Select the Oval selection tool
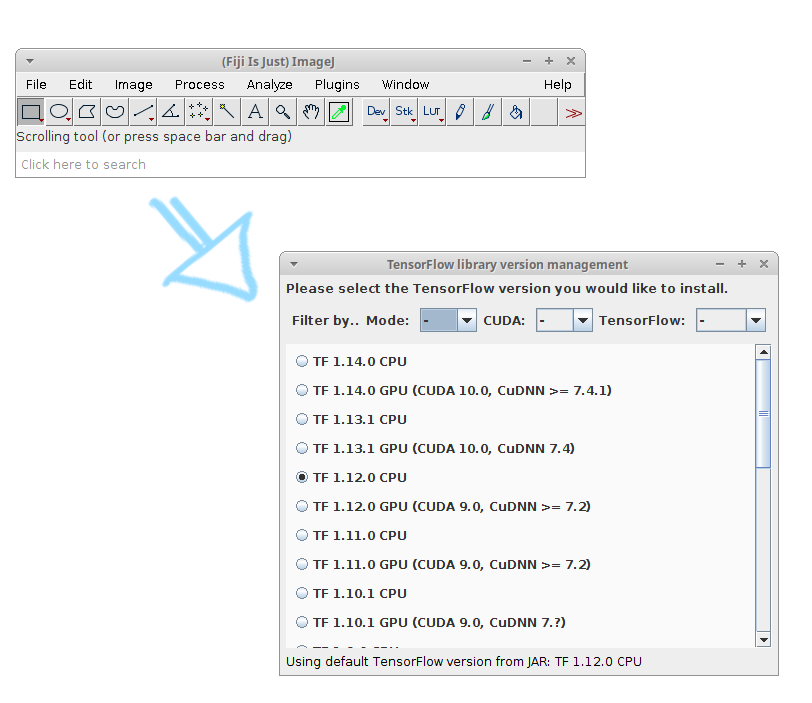 (x=59, y=112)
